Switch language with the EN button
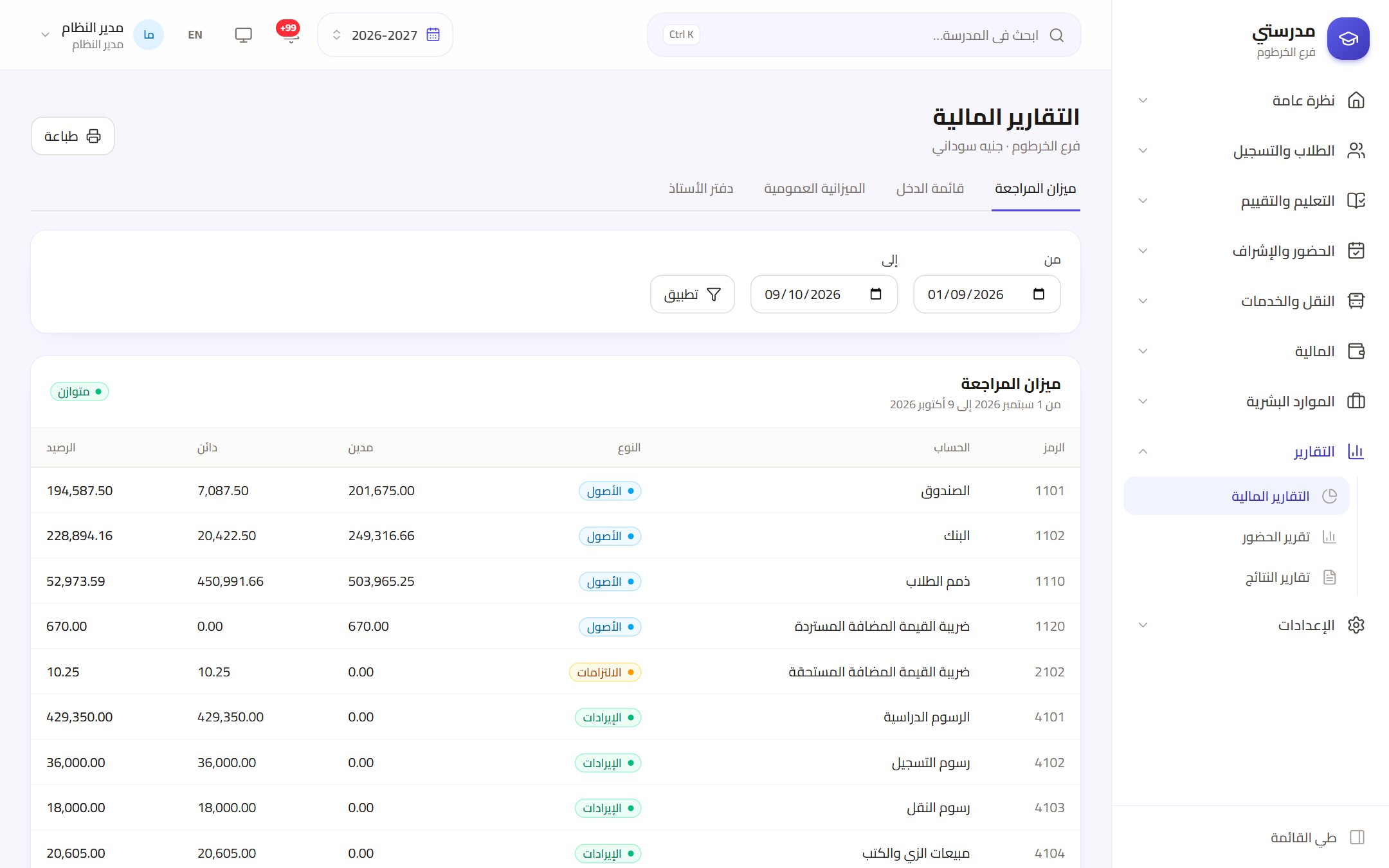The height and width of the screenshot is (868, 1389). pyautogui.click(x=195, y=35)
